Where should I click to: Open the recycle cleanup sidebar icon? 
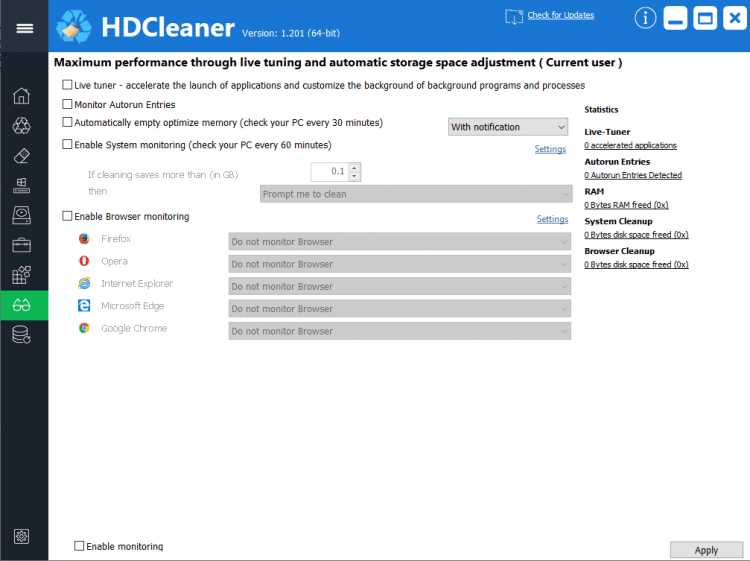coord(22,126)
